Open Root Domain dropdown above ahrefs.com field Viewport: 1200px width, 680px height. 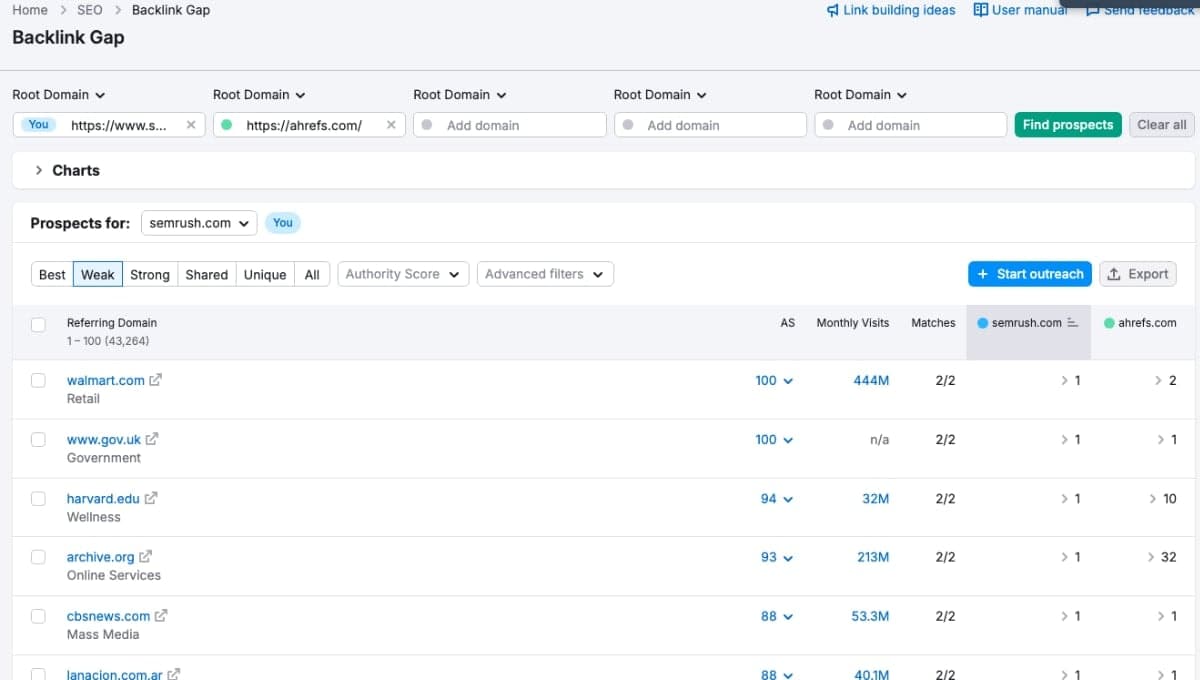coord(259,95)
